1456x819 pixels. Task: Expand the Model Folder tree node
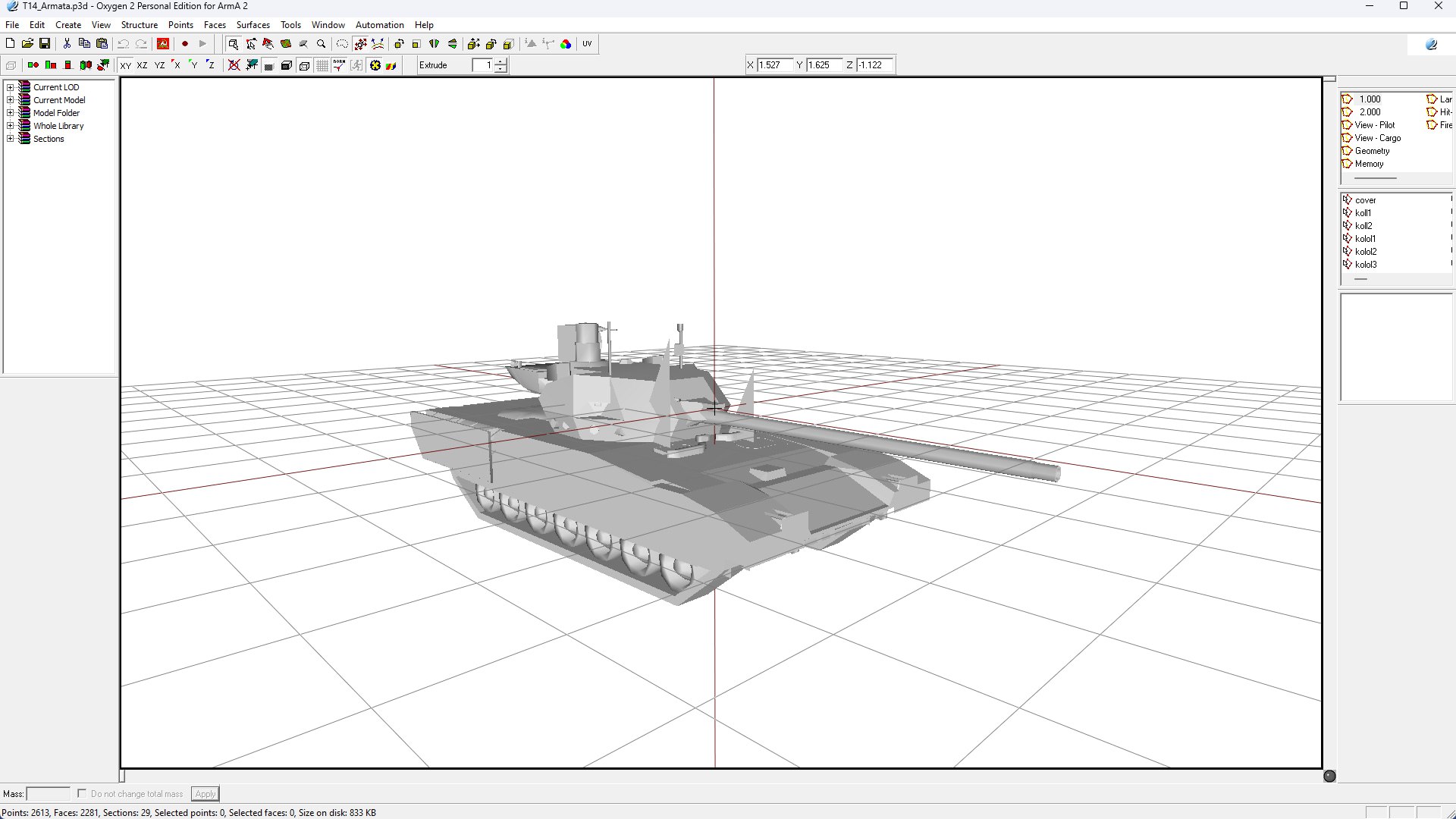coord(11,113)
